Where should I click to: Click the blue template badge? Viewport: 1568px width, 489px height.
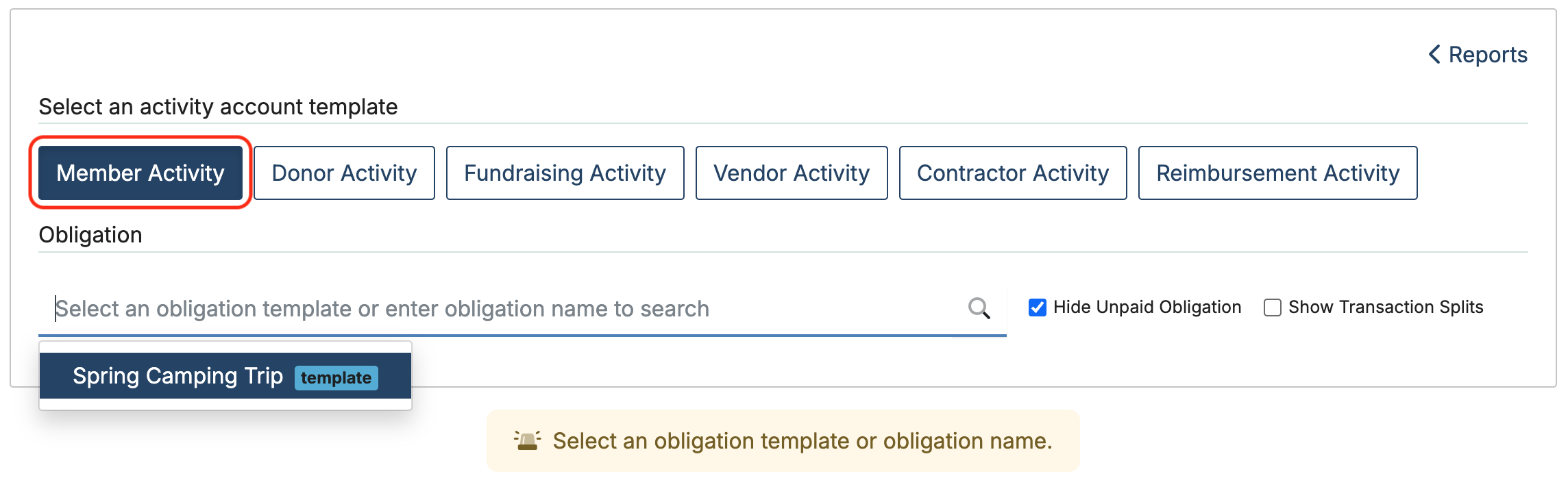[336, 378]
